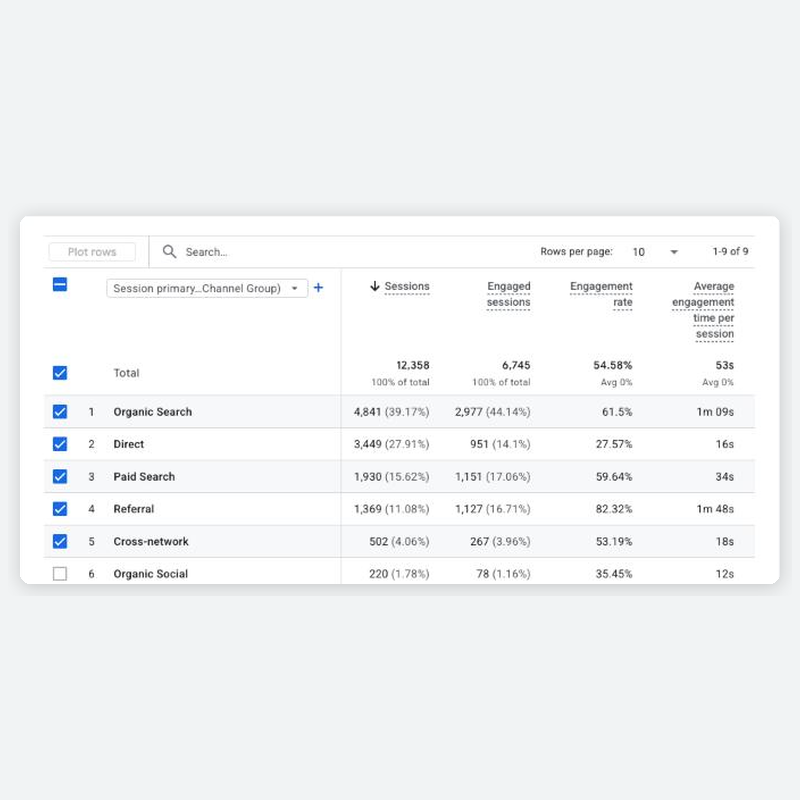
Task: Click Cross-network sessions 502 cell
Action: [399, 541]
